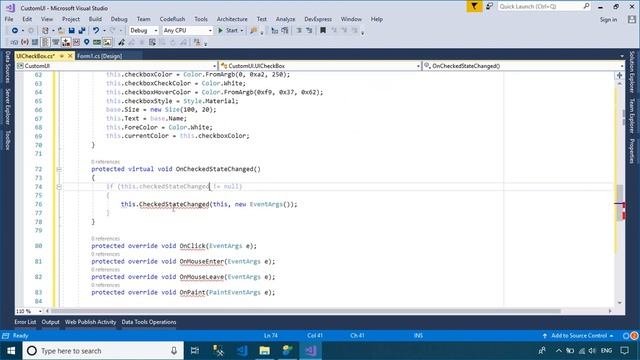
Task: Expand the Team Explorer side panel
Action: click(632, 116)
